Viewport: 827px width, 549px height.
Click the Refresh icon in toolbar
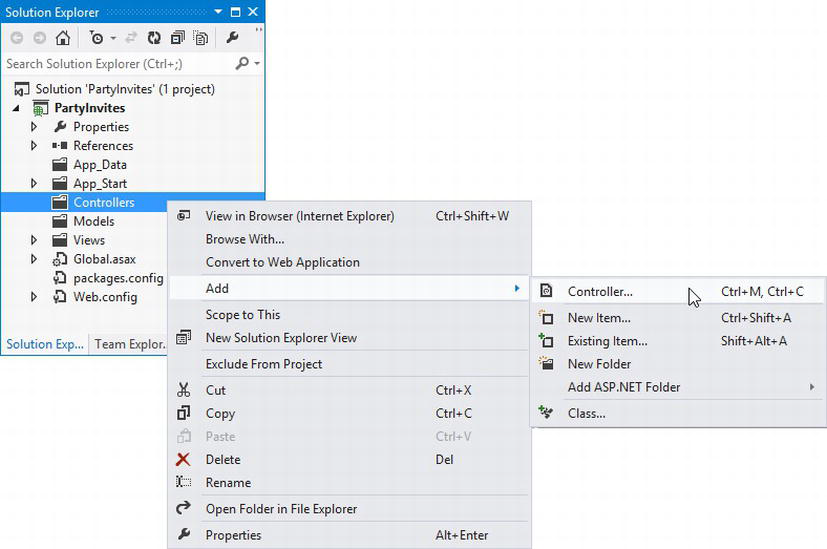coord(154,38)
